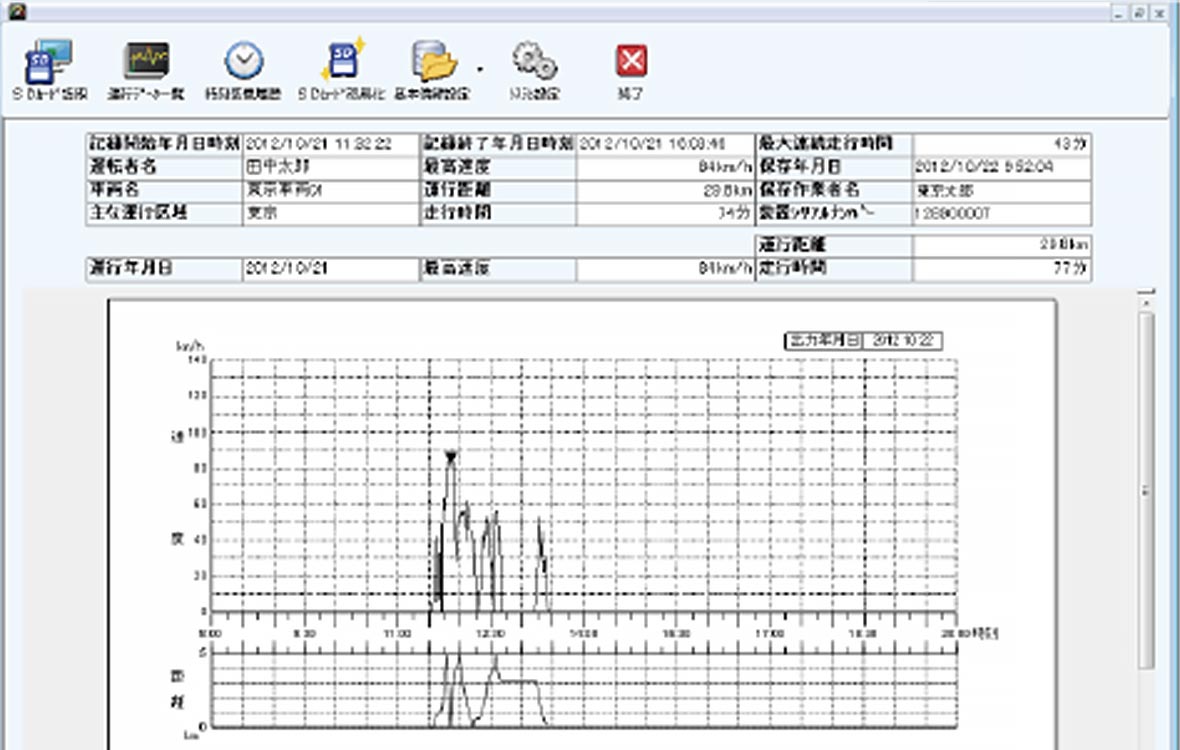Click the peak speed triangle marker on chart
Screen dimensions: 1180x750
tap(451, 457)
